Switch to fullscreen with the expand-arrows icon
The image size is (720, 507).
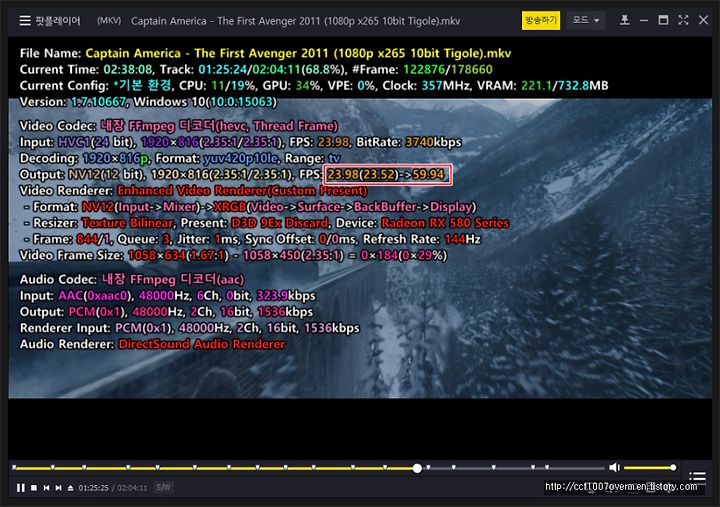(x=683, y=20)
